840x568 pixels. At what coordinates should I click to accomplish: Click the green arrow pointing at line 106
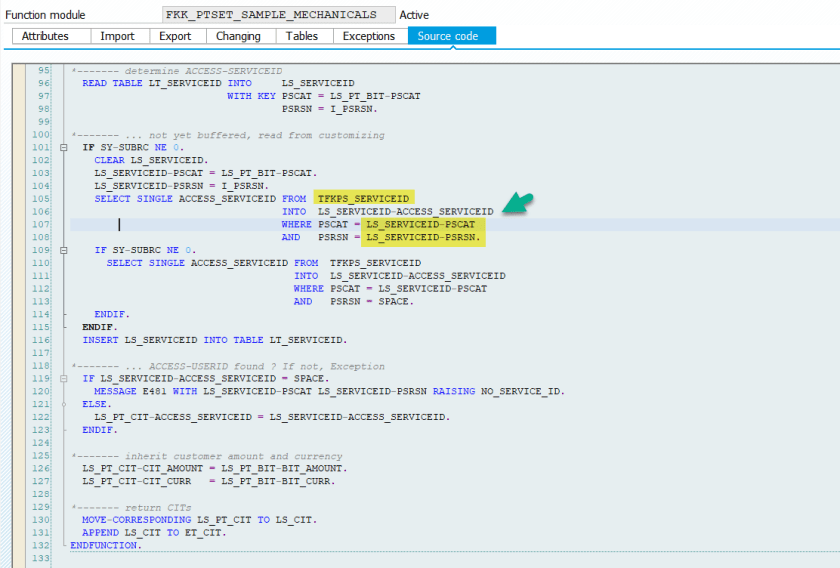pos(517,203)
